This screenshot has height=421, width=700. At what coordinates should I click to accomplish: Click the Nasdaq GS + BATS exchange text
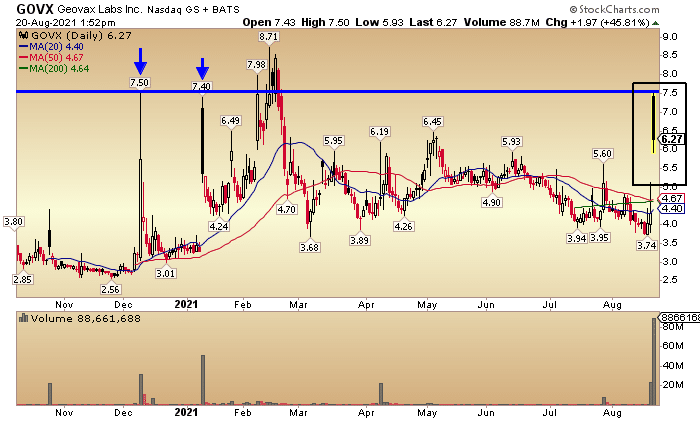click(x=193, y=9)
